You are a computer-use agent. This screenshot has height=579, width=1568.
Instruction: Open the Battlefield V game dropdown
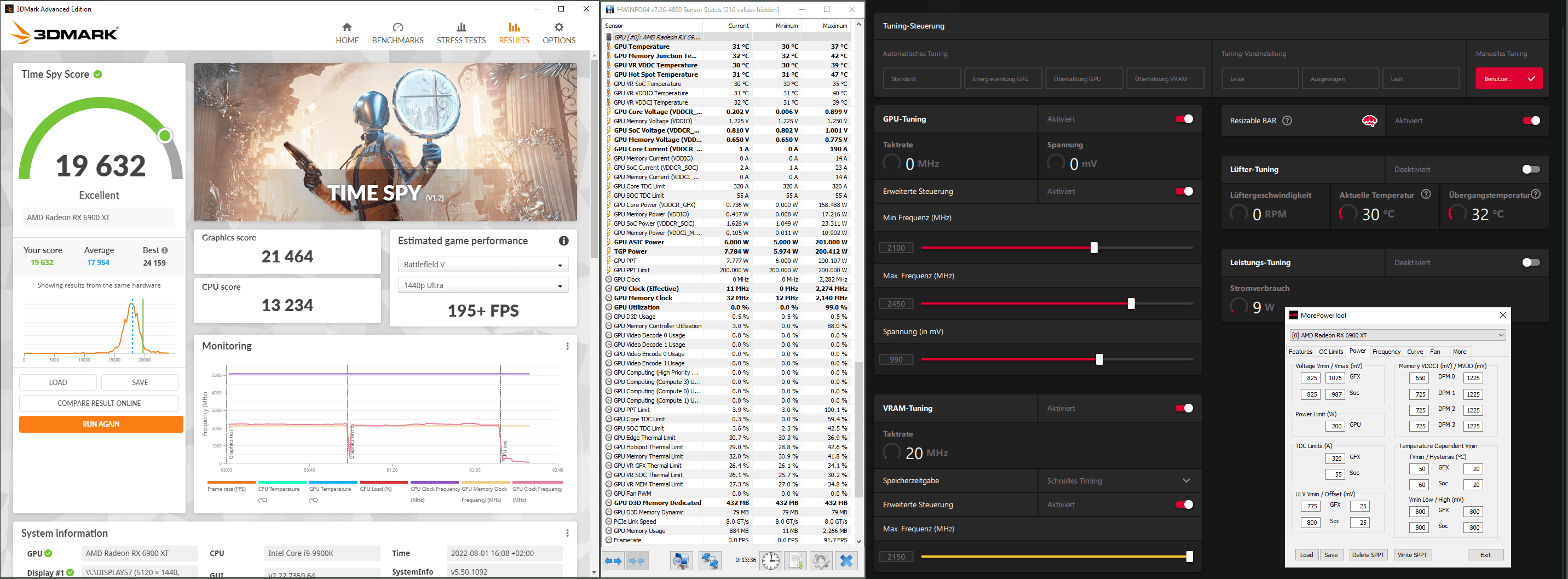483,264
